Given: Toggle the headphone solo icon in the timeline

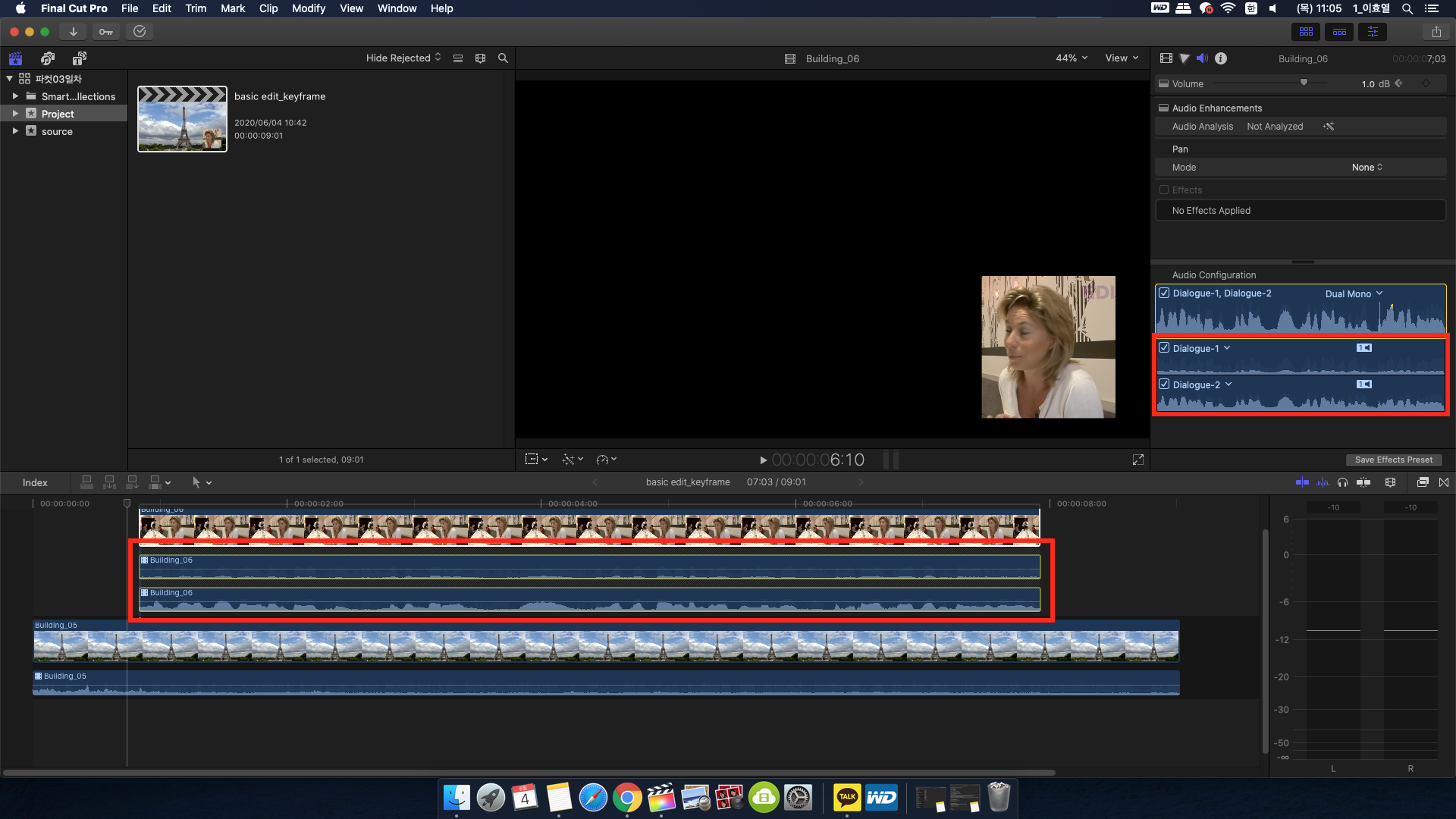Looking at the screenshot, I should tap(1342, 482).
